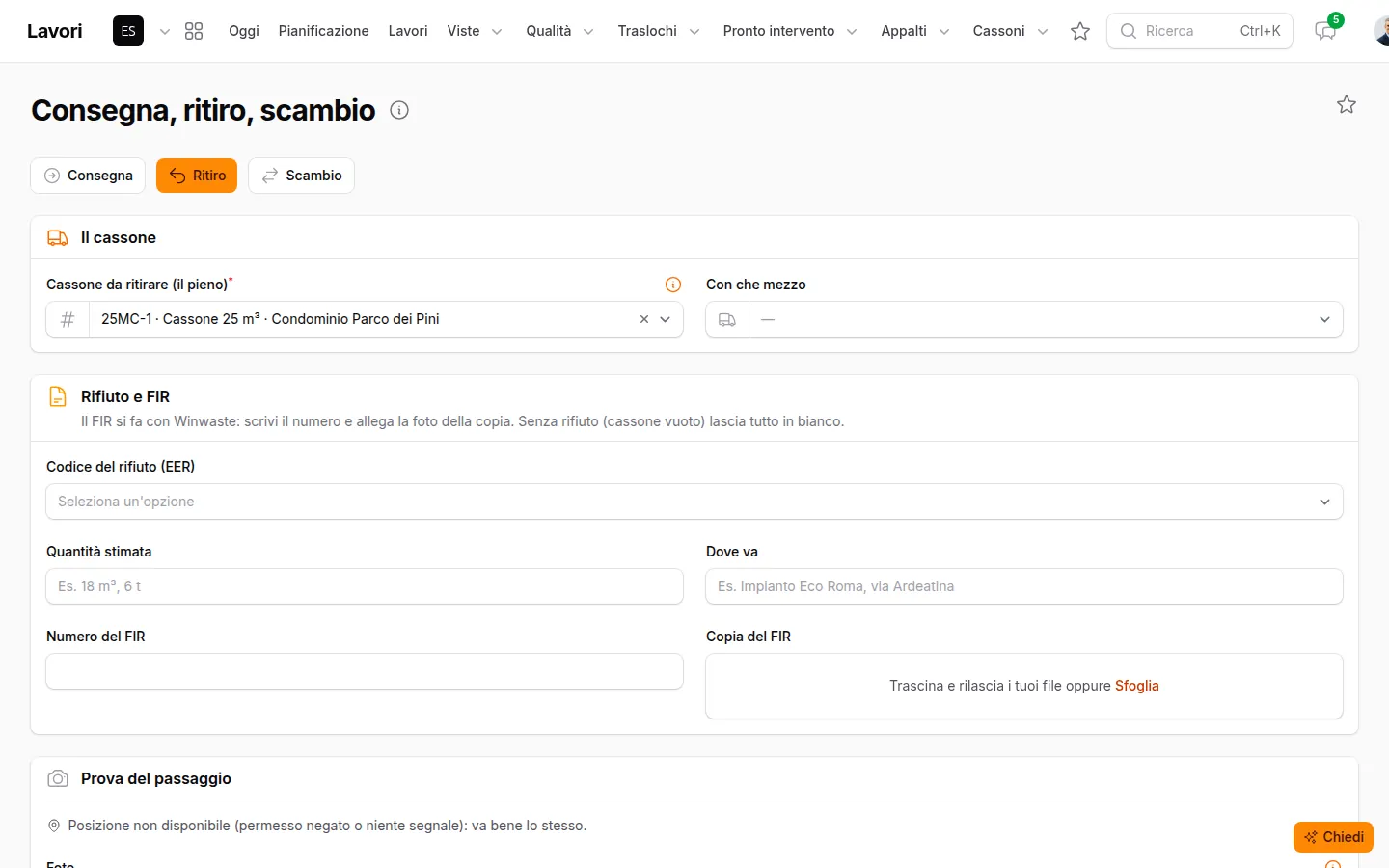Open the Appalti dropdown
Screen dimensions: 1389x868
915,31
